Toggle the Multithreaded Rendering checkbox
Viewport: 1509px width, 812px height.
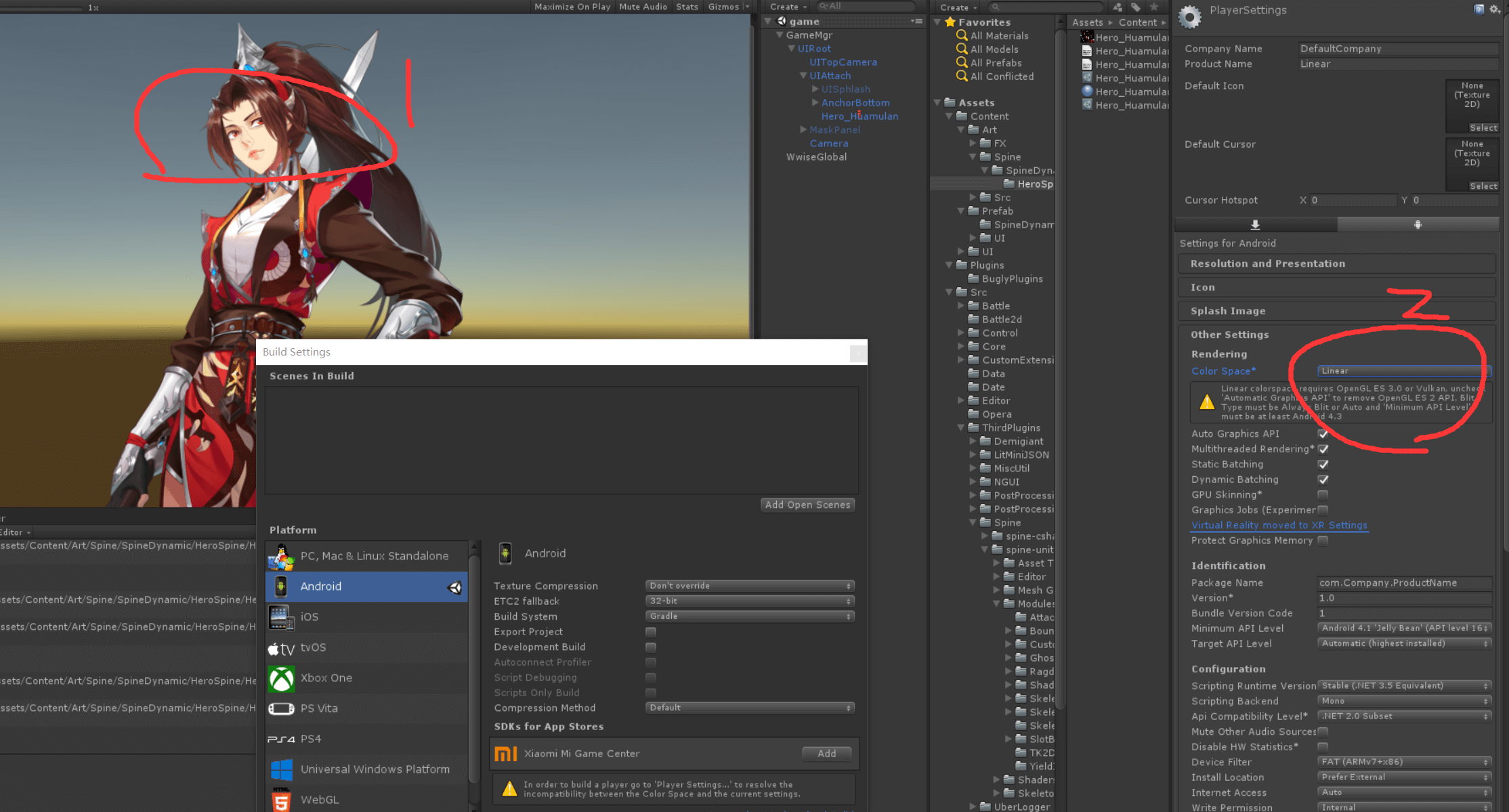[x=1323, y=449]
